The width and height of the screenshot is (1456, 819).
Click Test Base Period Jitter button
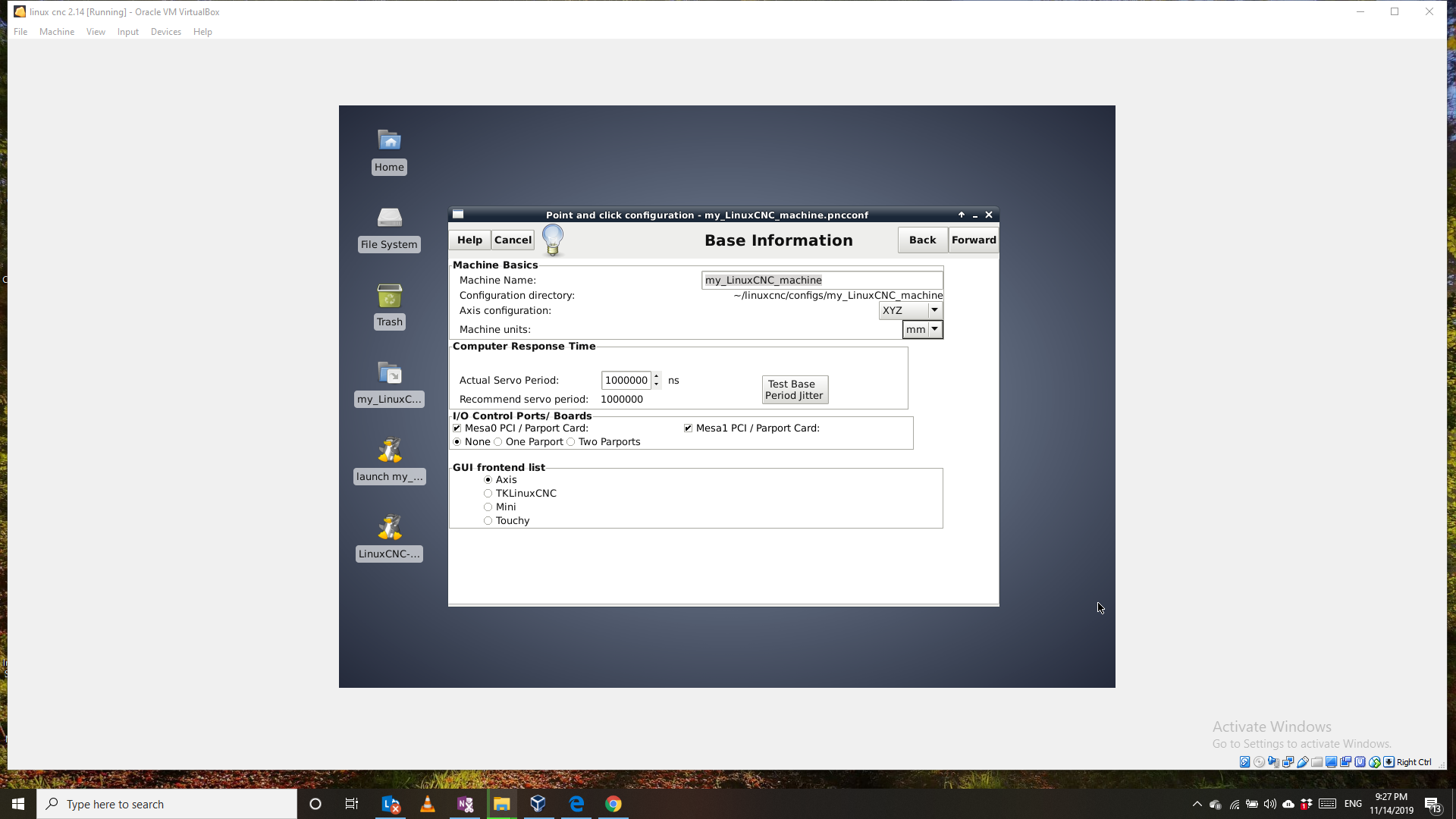point(795,390)
